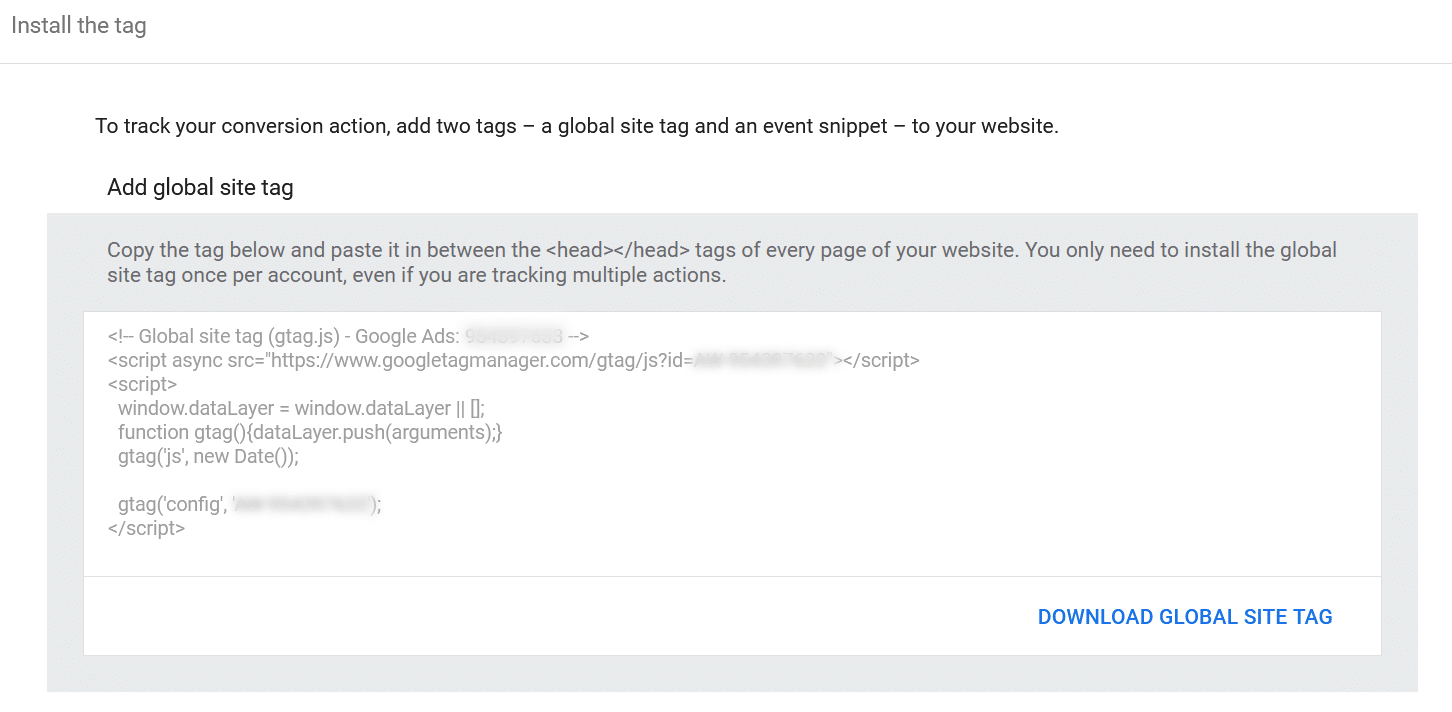Click the opening <script> tag line
The image size is (1452, 712).
142,384
